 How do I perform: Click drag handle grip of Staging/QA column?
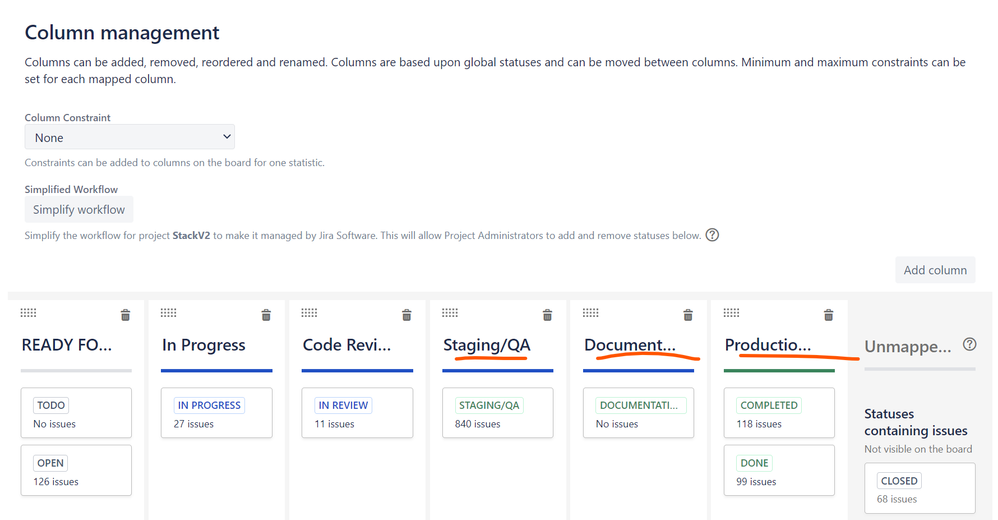click(450, 313)
